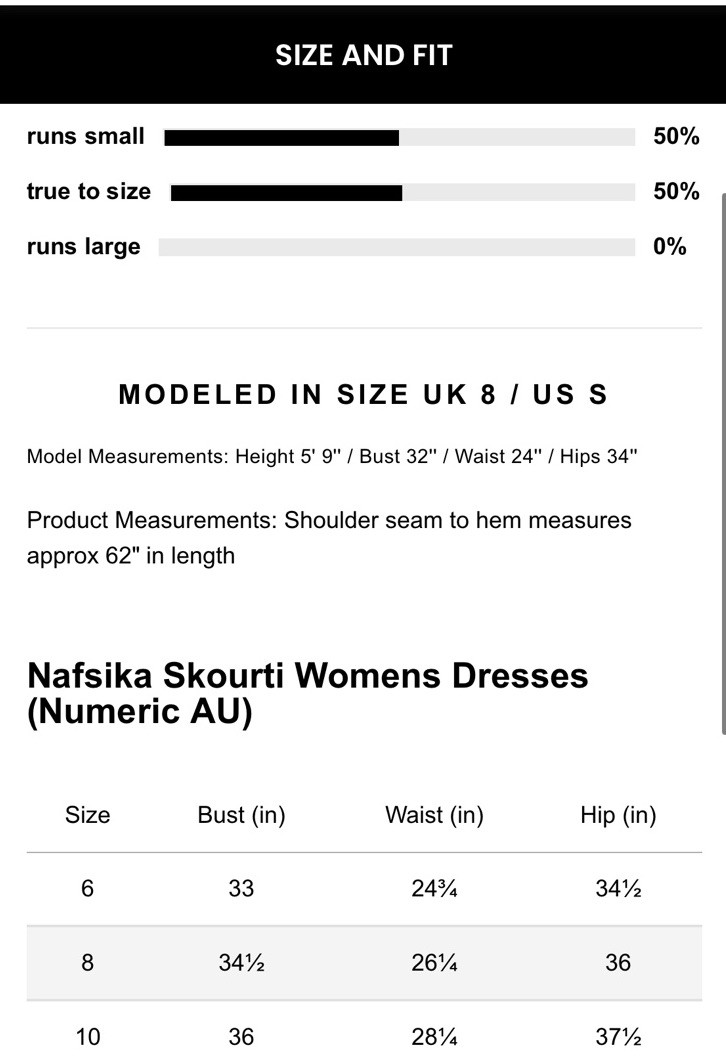Click the Product Measurements paragraph

click(x=329, y=537)
